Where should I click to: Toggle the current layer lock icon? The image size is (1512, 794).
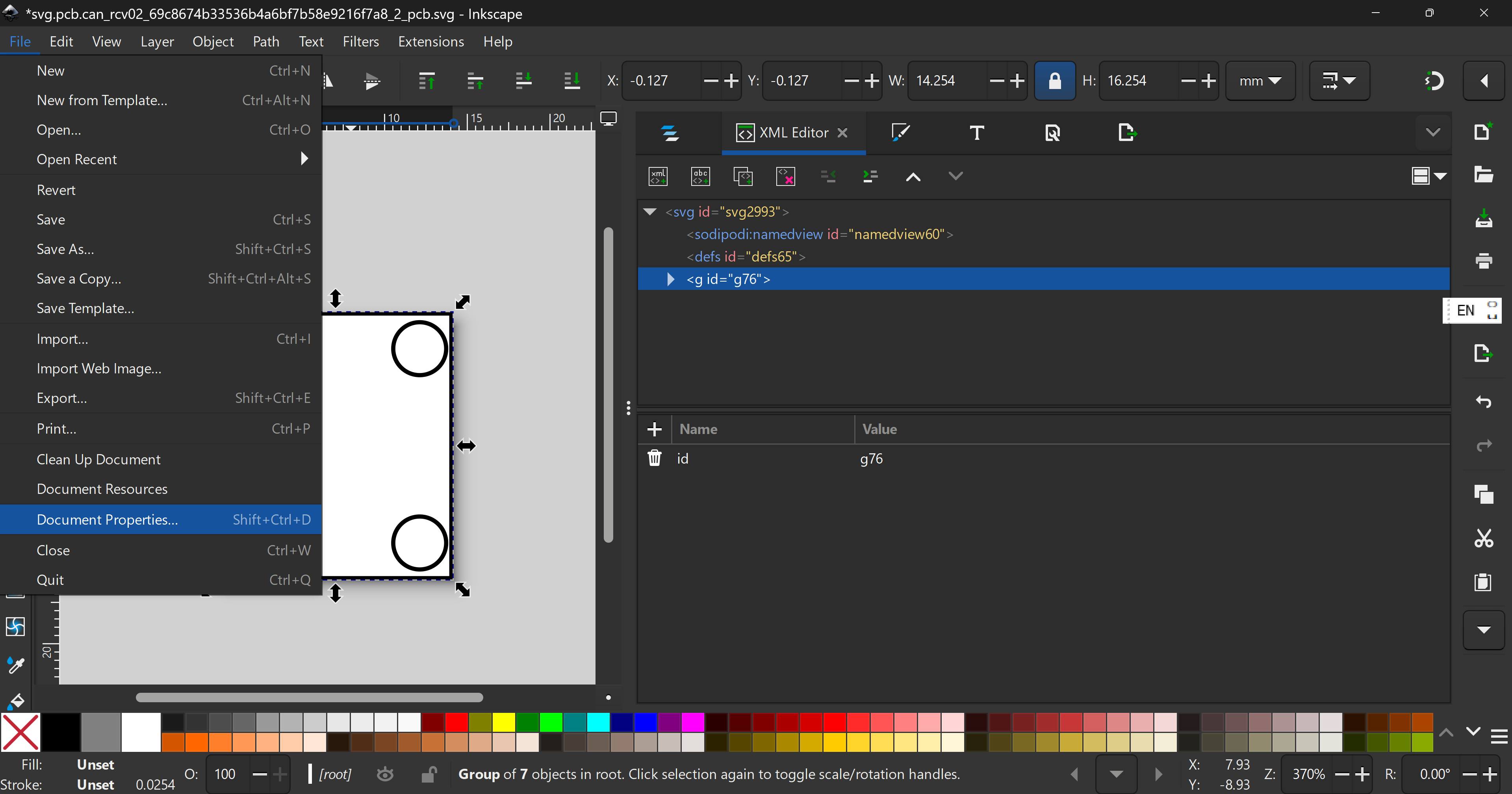coord(429,774)
